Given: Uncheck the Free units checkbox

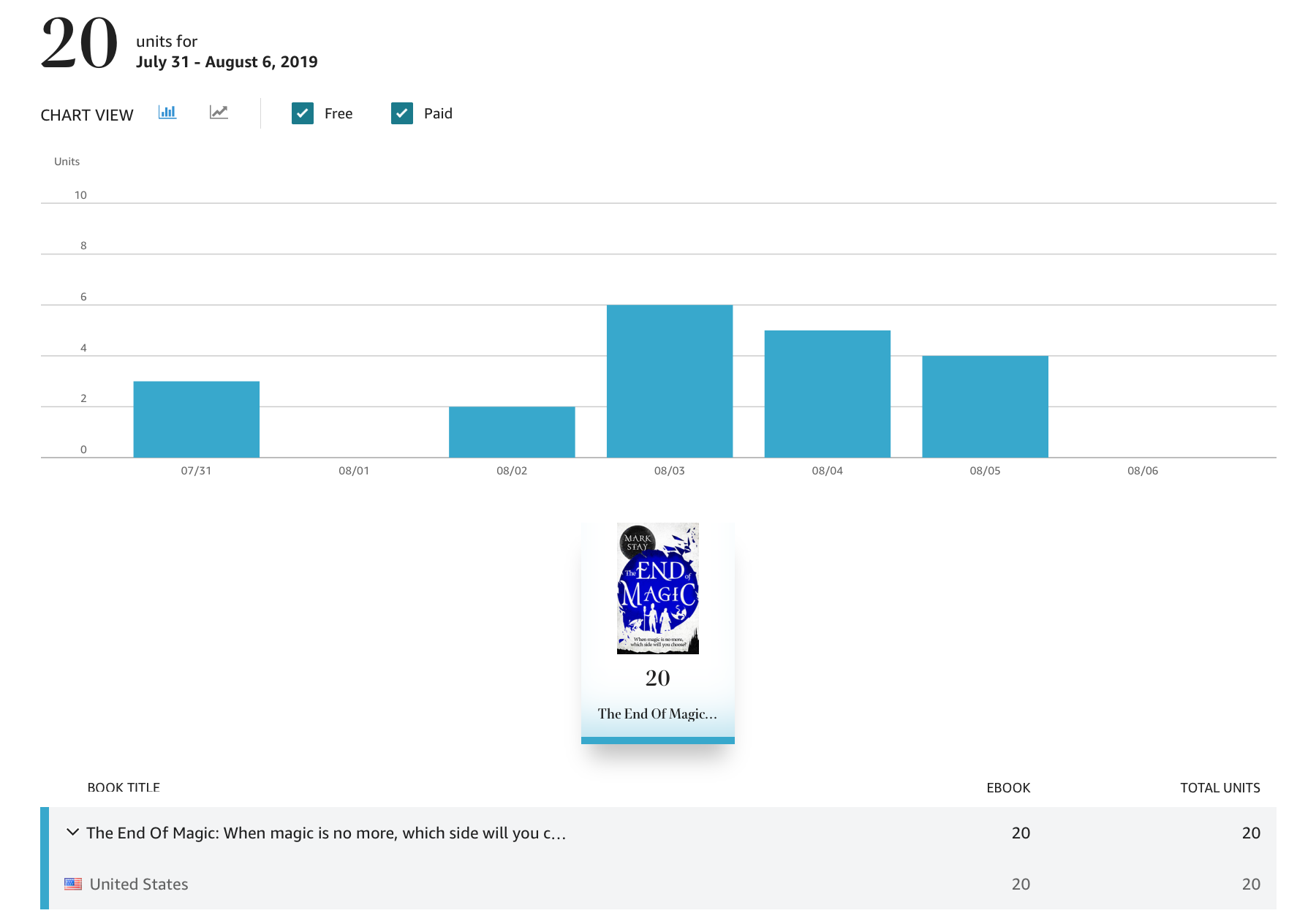Looking at the screenshot, I should click(x=303, y=113).
